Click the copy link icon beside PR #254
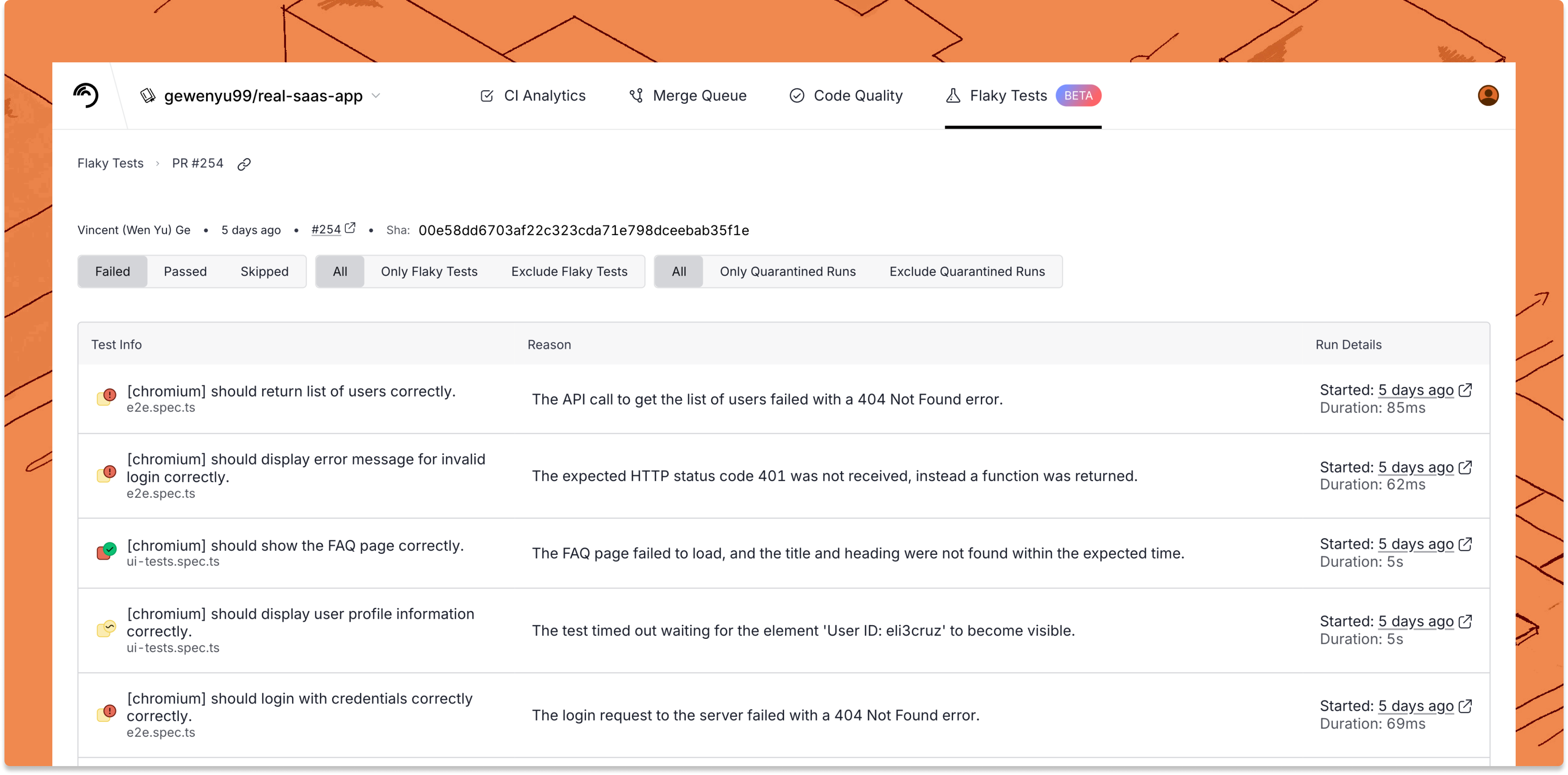 click(244, 164)
